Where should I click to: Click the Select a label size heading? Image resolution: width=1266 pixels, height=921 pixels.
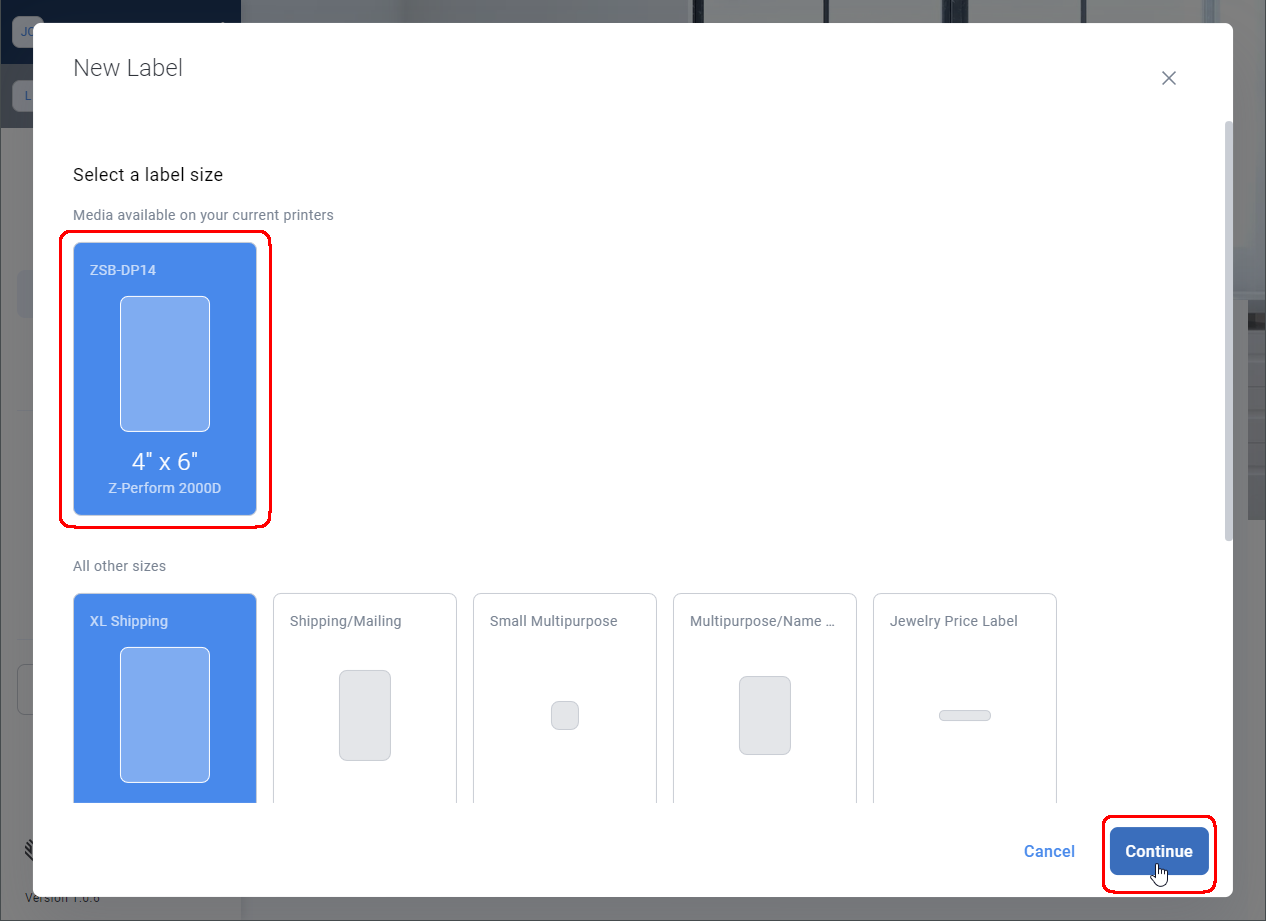point(147,174)
